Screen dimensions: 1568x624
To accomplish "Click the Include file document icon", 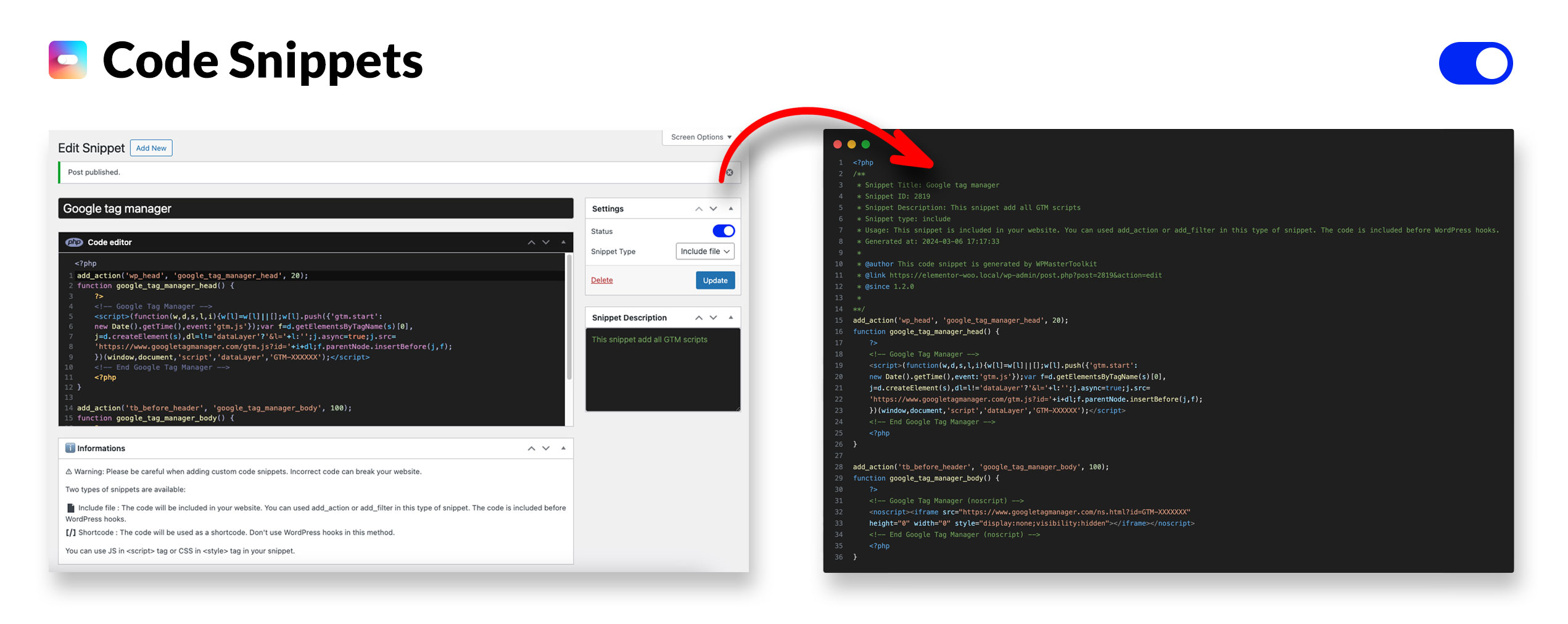I will point(70,508).
